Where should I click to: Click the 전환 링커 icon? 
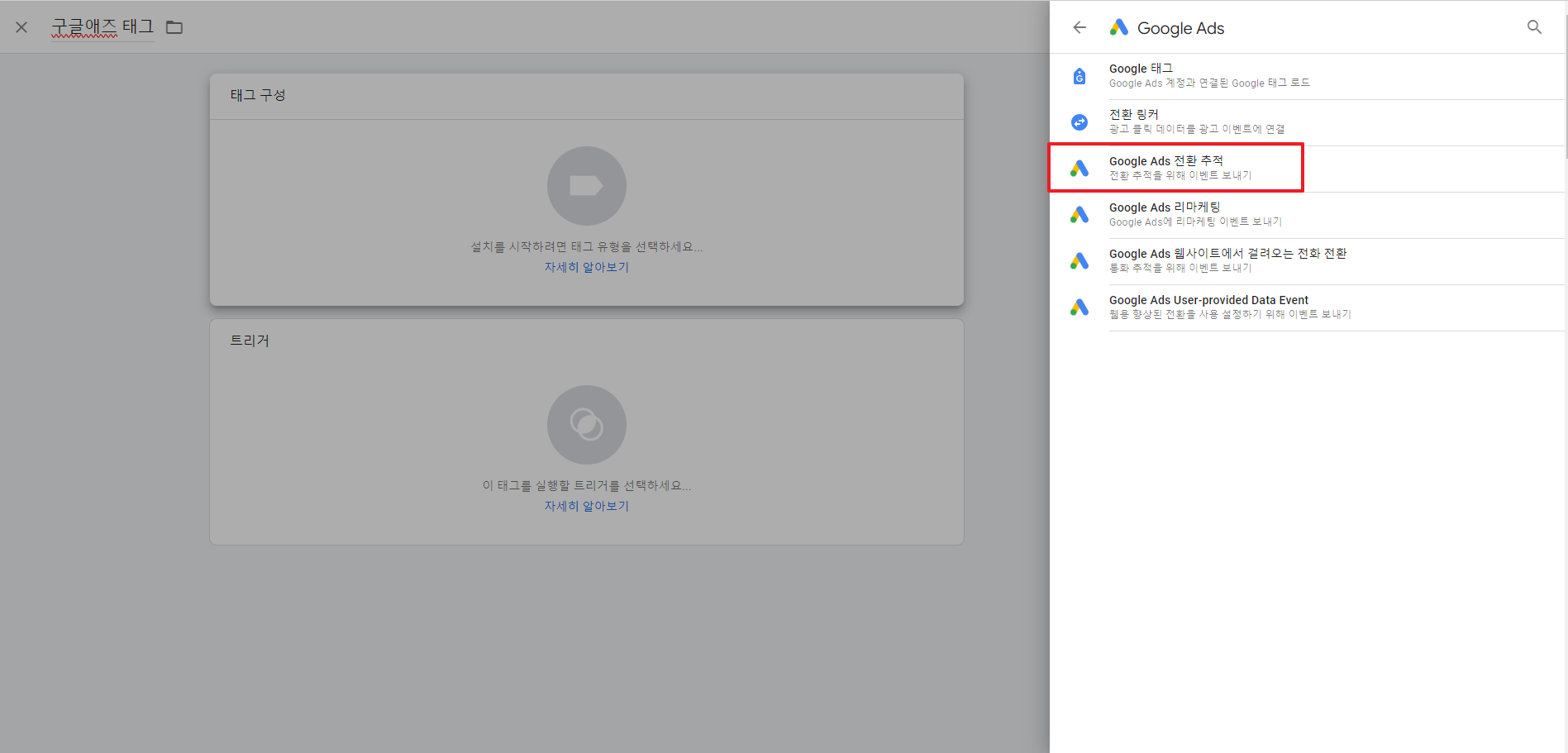1079,122
